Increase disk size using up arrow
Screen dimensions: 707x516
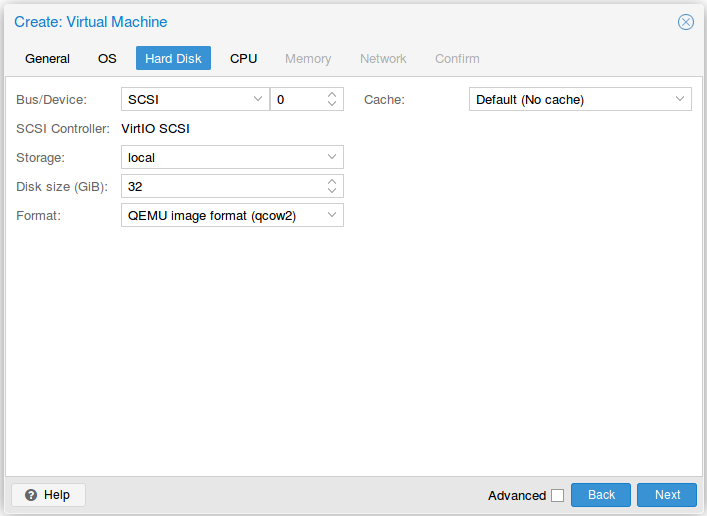click(332, 182)
